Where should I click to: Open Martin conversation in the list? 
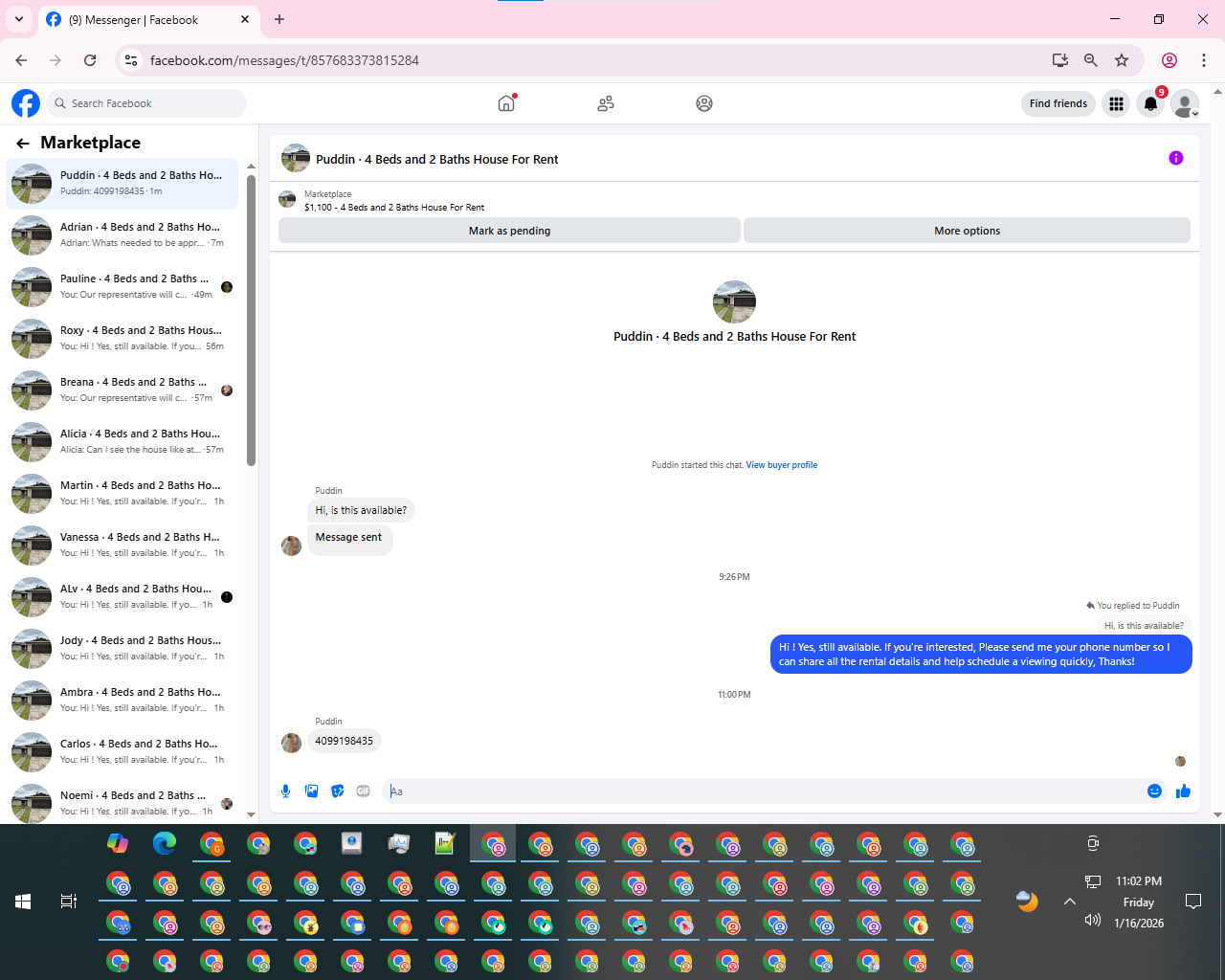point(122,494)
